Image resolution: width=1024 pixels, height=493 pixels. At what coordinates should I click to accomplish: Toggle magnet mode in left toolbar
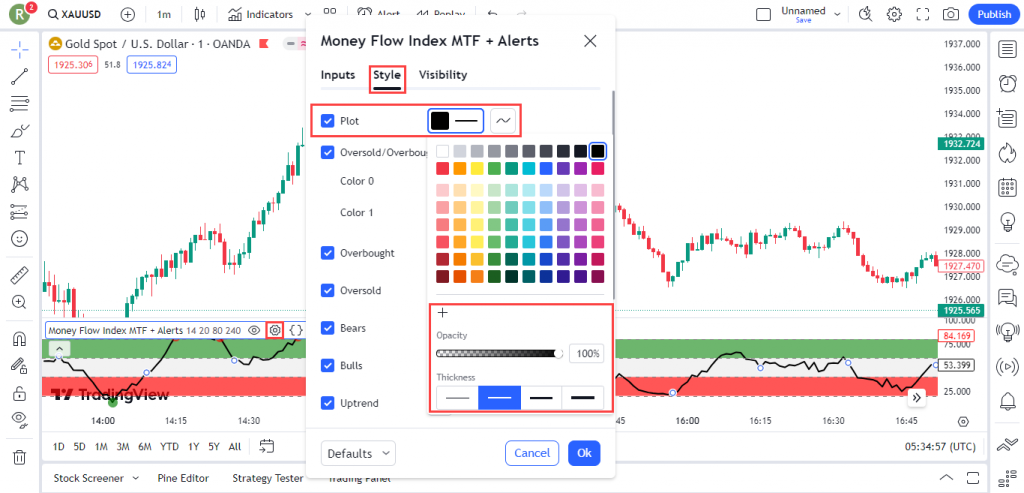point(20,339)
